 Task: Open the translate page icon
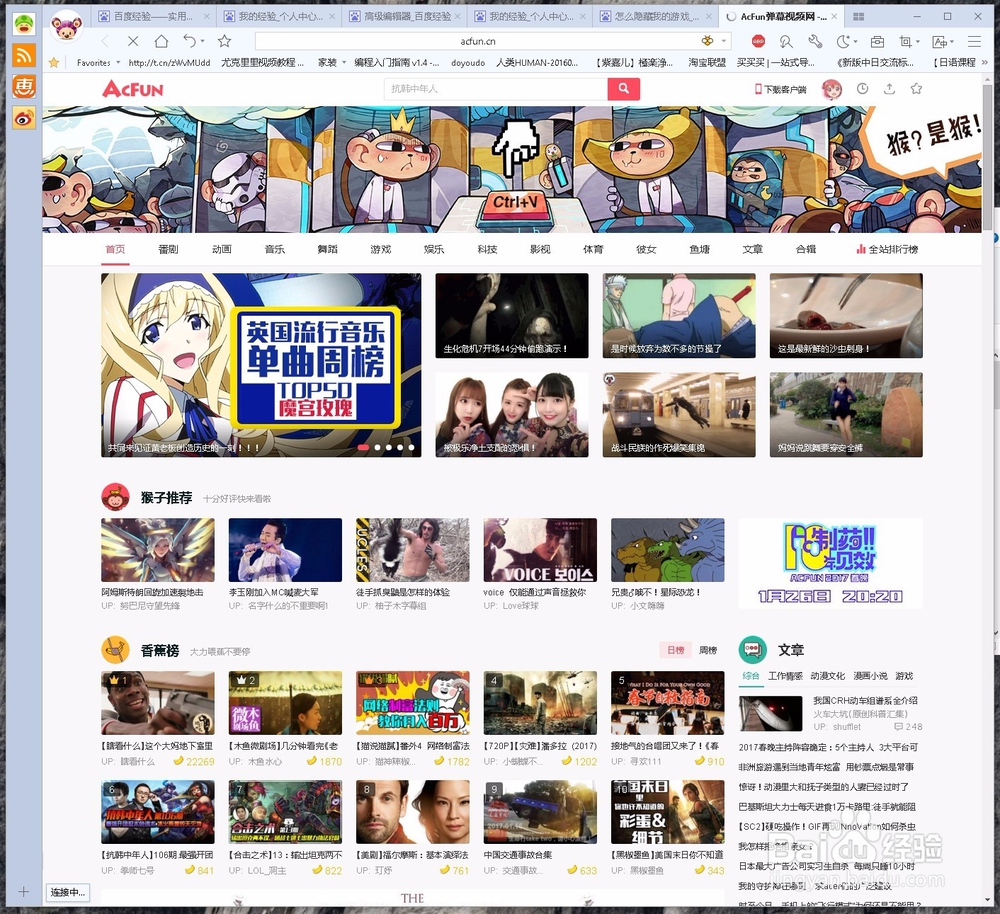(939, 41)
